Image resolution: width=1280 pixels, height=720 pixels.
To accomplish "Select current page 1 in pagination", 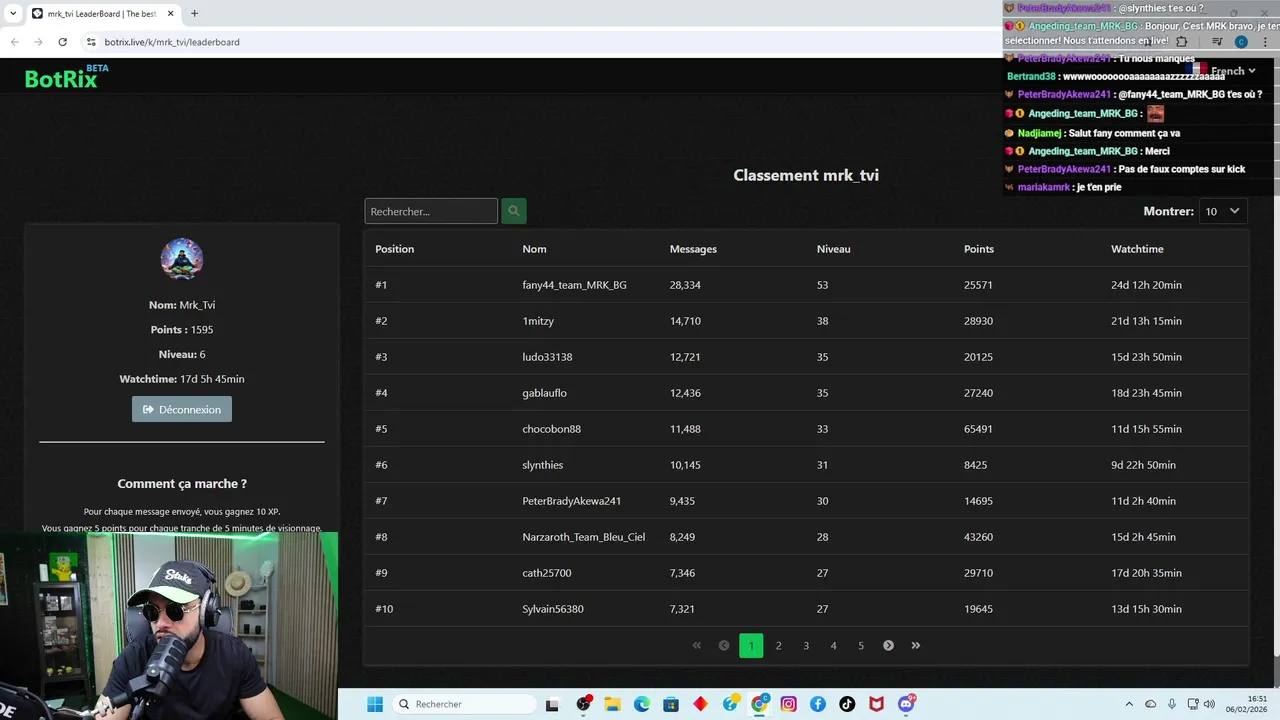I will coord(751,646).
